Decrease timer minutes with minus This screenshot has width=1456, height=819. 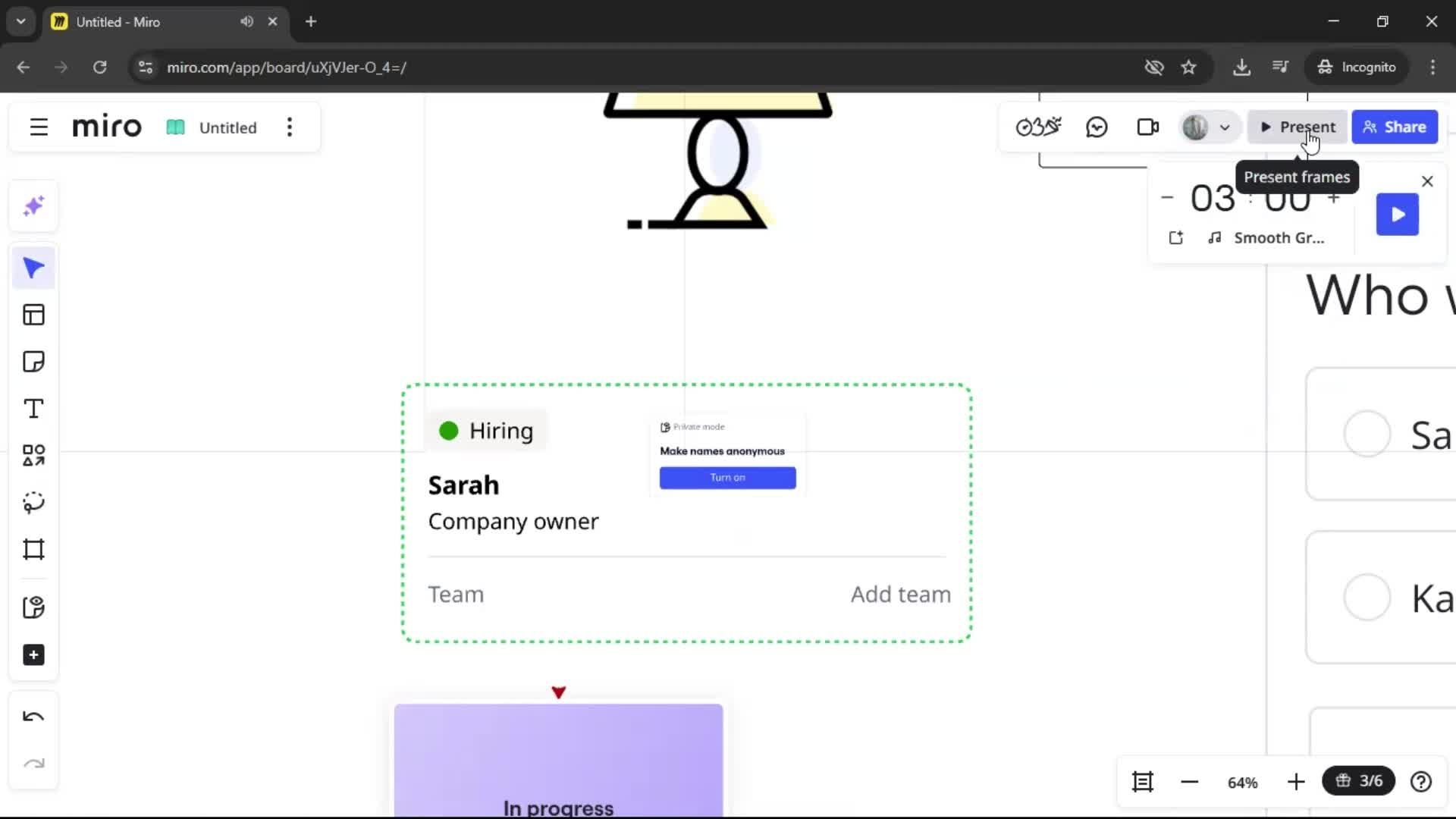click(1167, 198)
